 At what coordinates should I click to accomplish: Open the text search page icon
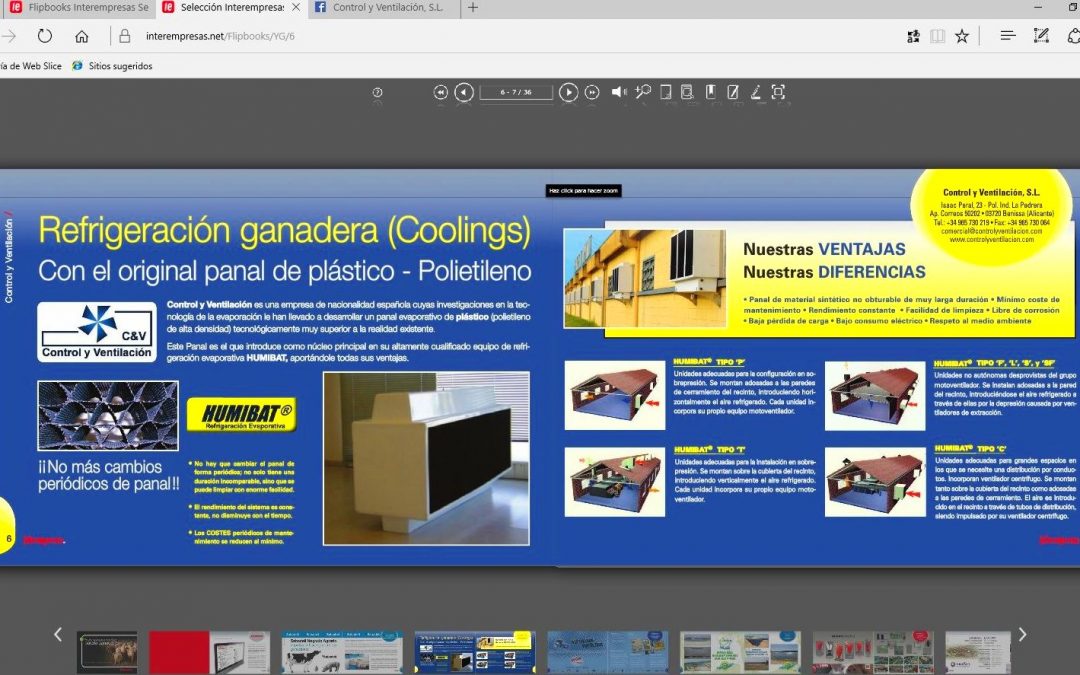click(x=687, y=92)
